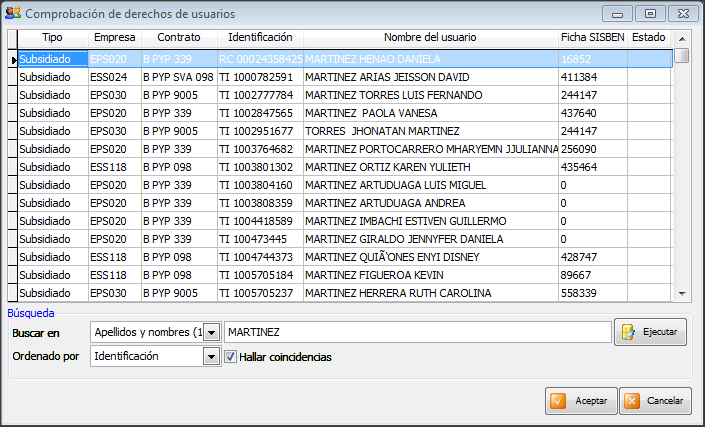This screenshot has width=705, height=427.
Task: Open the Buscar en dropdown
Action: (211, 333)
